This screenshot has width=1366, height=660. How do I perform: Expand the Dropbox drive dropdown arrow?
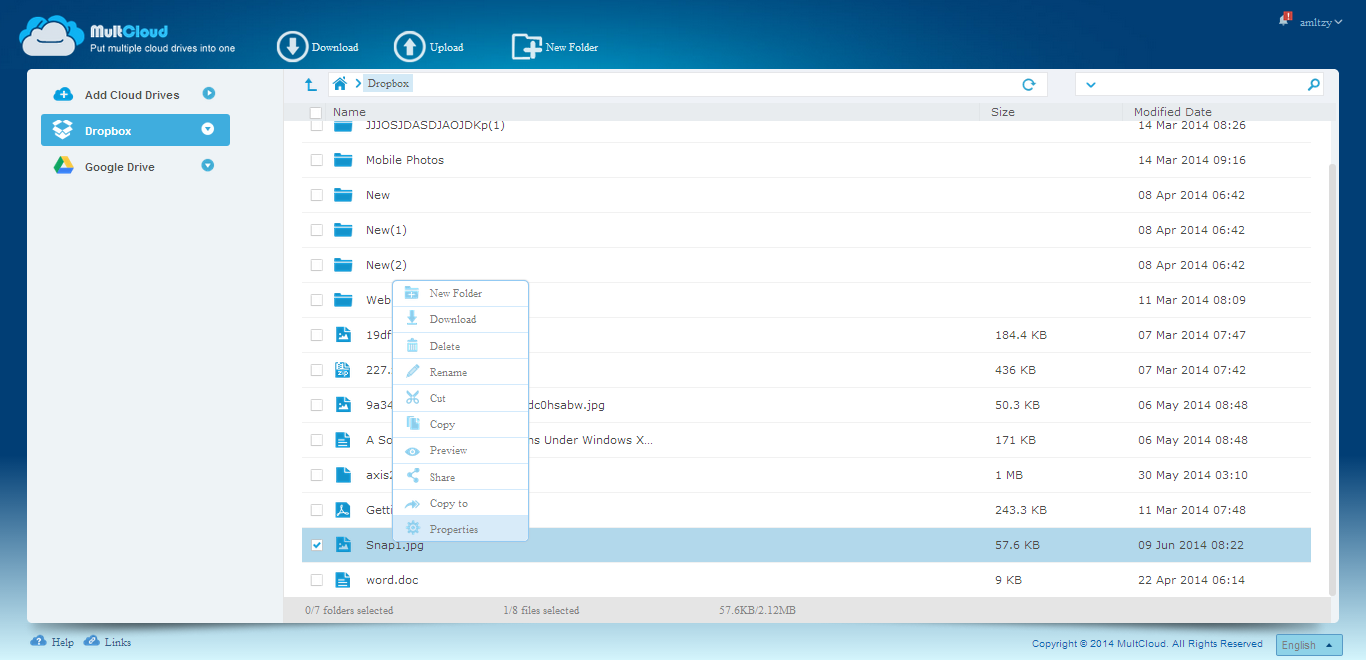click(x=208, y=129)
